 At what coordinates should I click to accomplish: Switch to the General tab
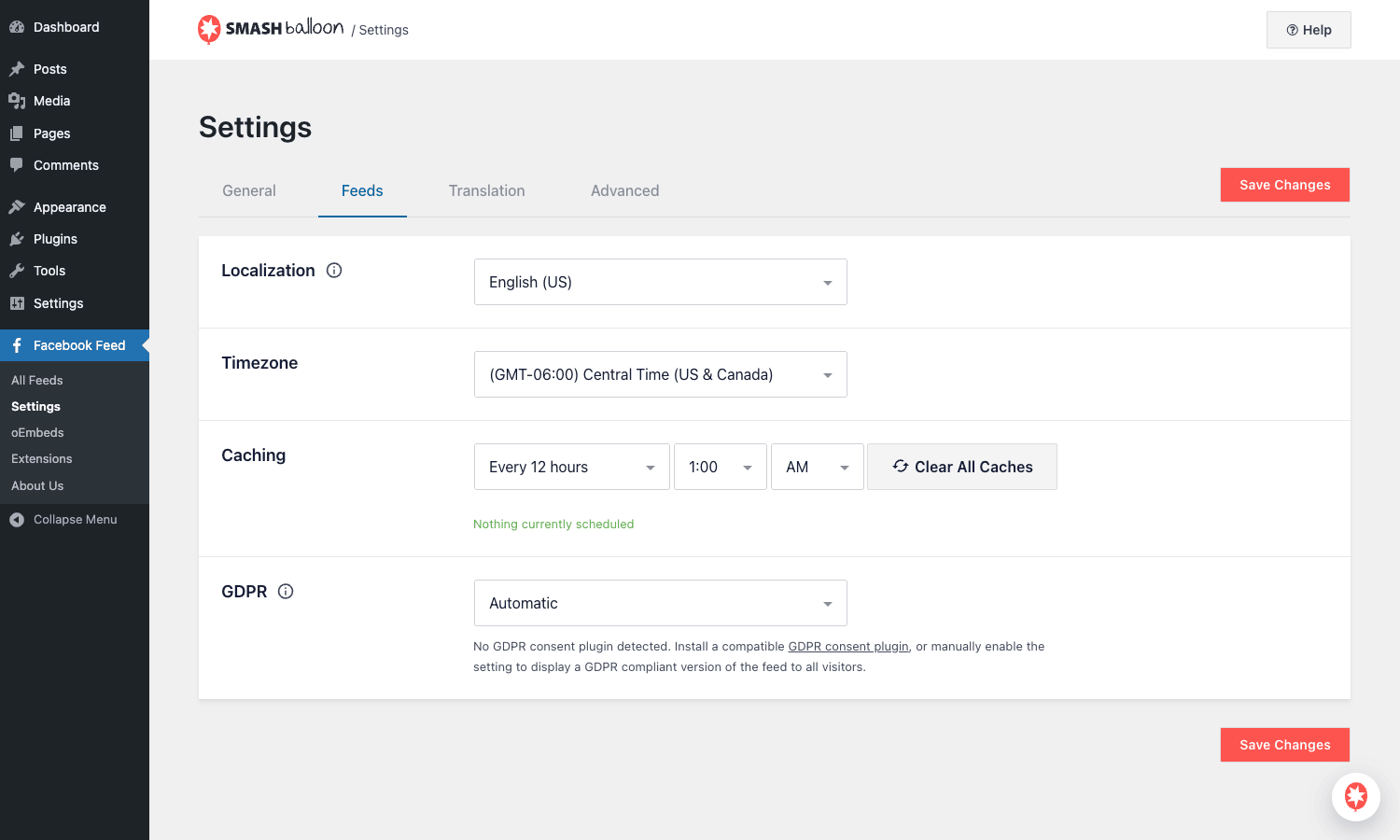click(x=249, y=190)
